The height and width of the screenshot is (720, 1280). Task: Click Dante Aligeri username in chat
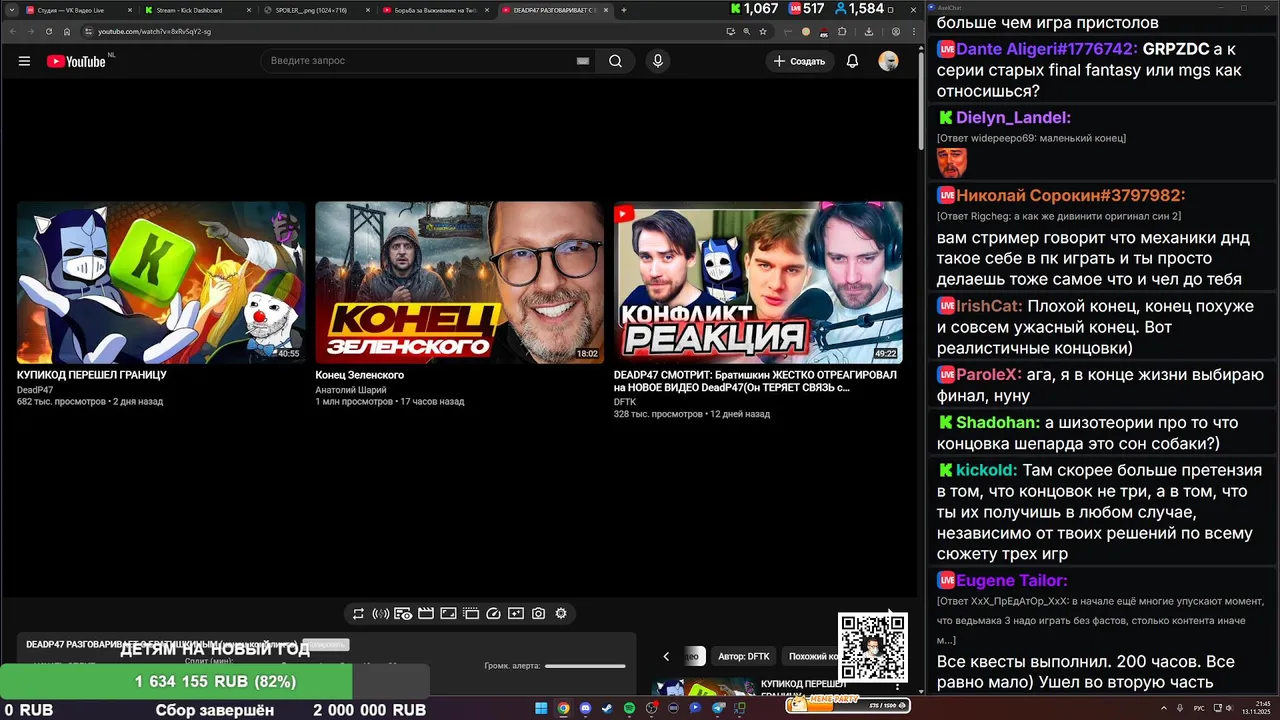1047,49
